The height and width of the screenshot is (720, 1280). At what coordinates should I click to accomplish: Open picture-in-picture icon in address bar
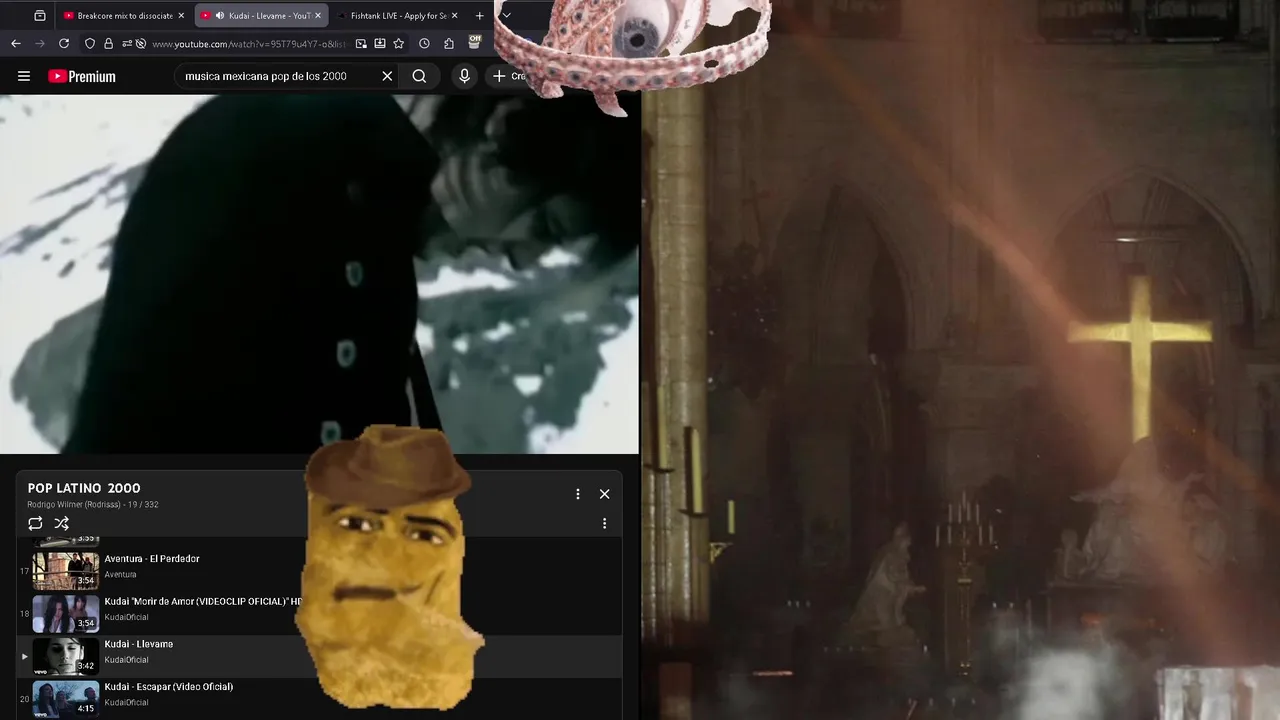[x=361, y=44]
